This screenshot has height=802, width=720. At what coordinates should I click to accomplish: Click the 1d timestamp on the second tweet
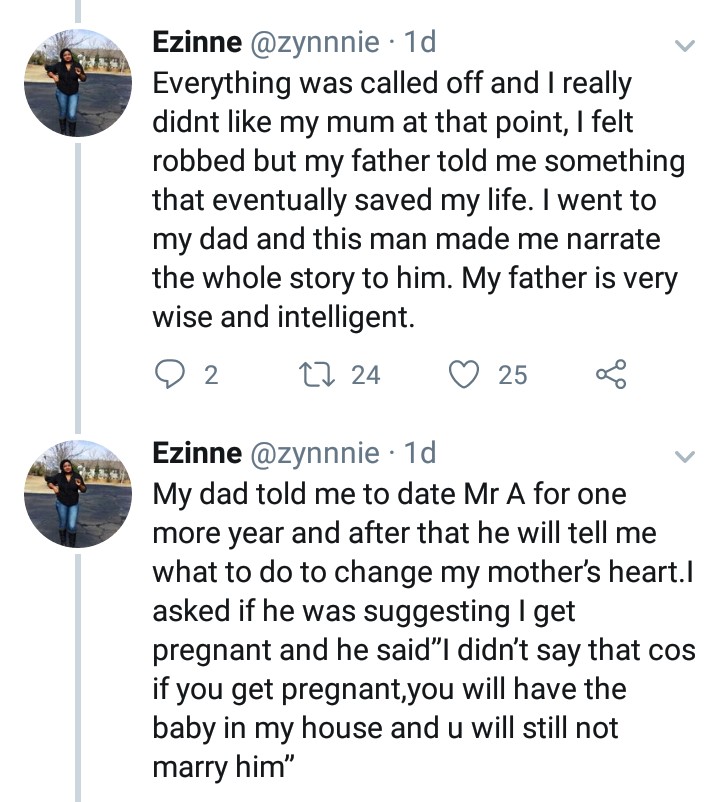coord(419,453)
